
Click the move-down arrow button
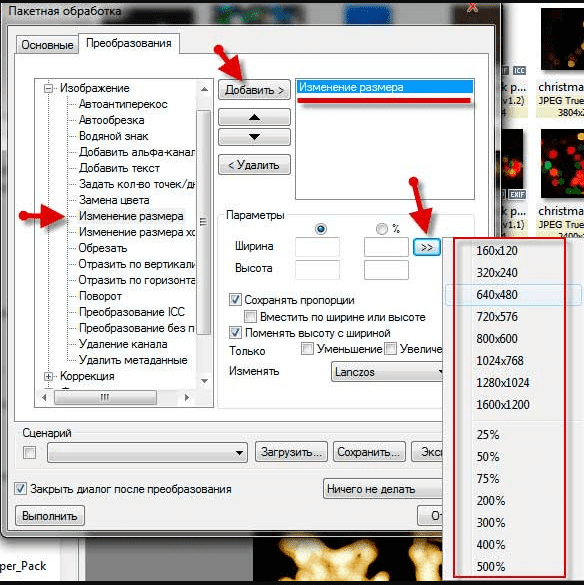pyautogui.click(x=254, y=137)
